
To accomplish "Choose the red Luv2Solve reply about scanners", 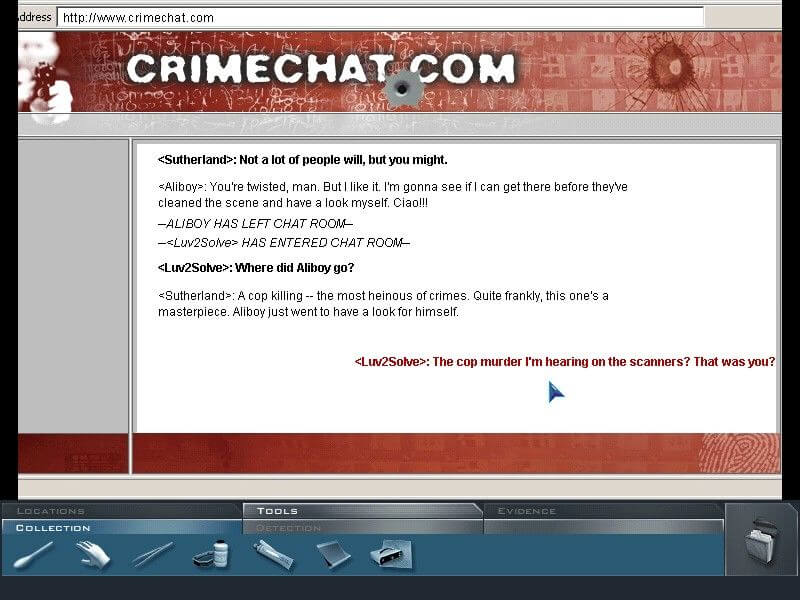I will click(x=565, y=362).
